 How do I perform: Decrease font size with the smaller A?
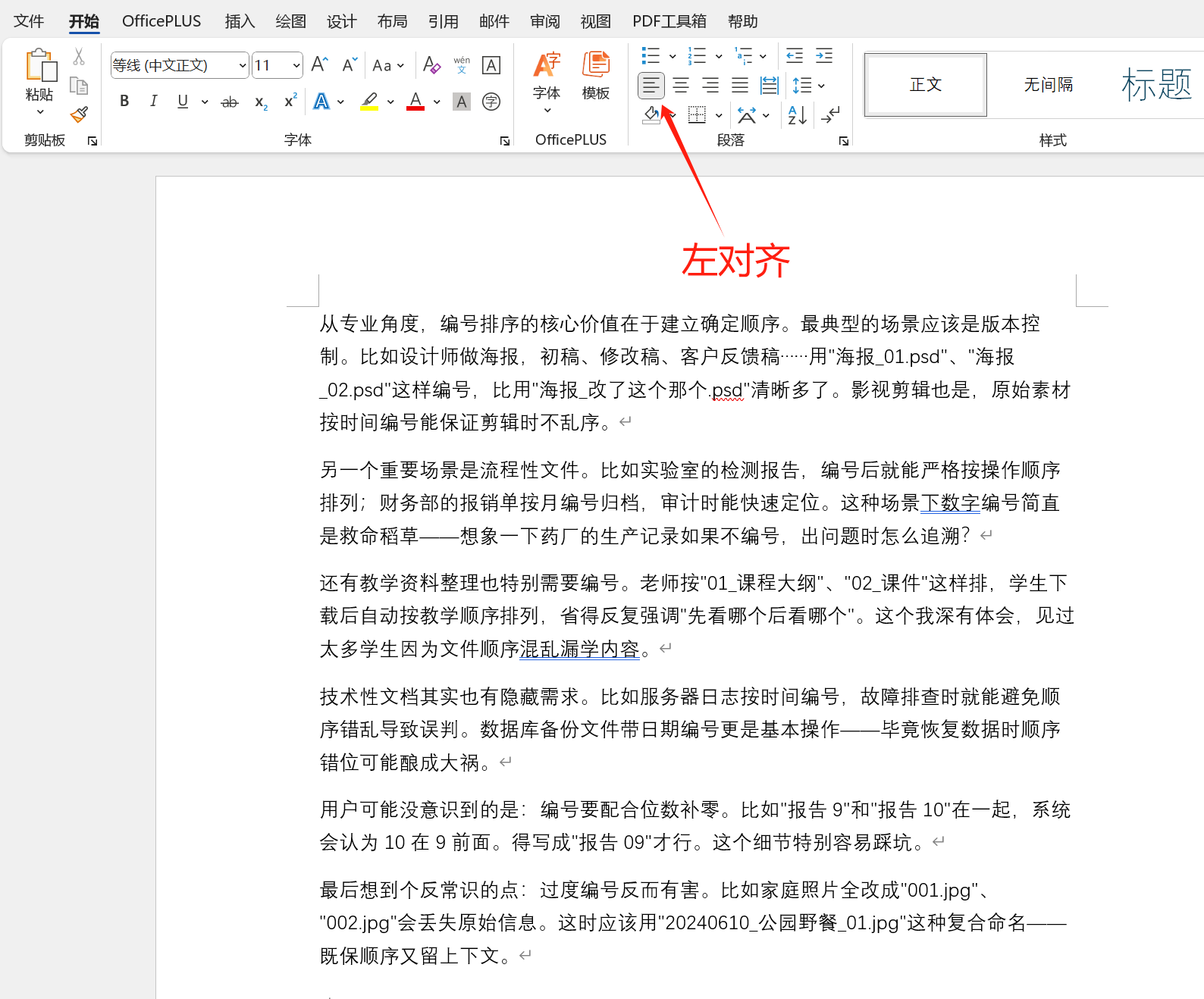(x=349, y=64)
